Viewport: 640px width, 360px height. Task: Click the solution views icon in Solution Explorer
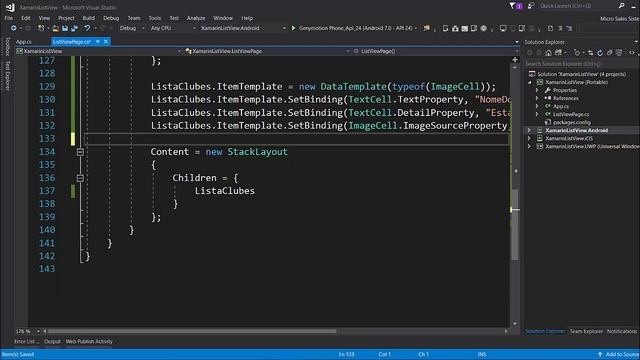coord(558,53)
